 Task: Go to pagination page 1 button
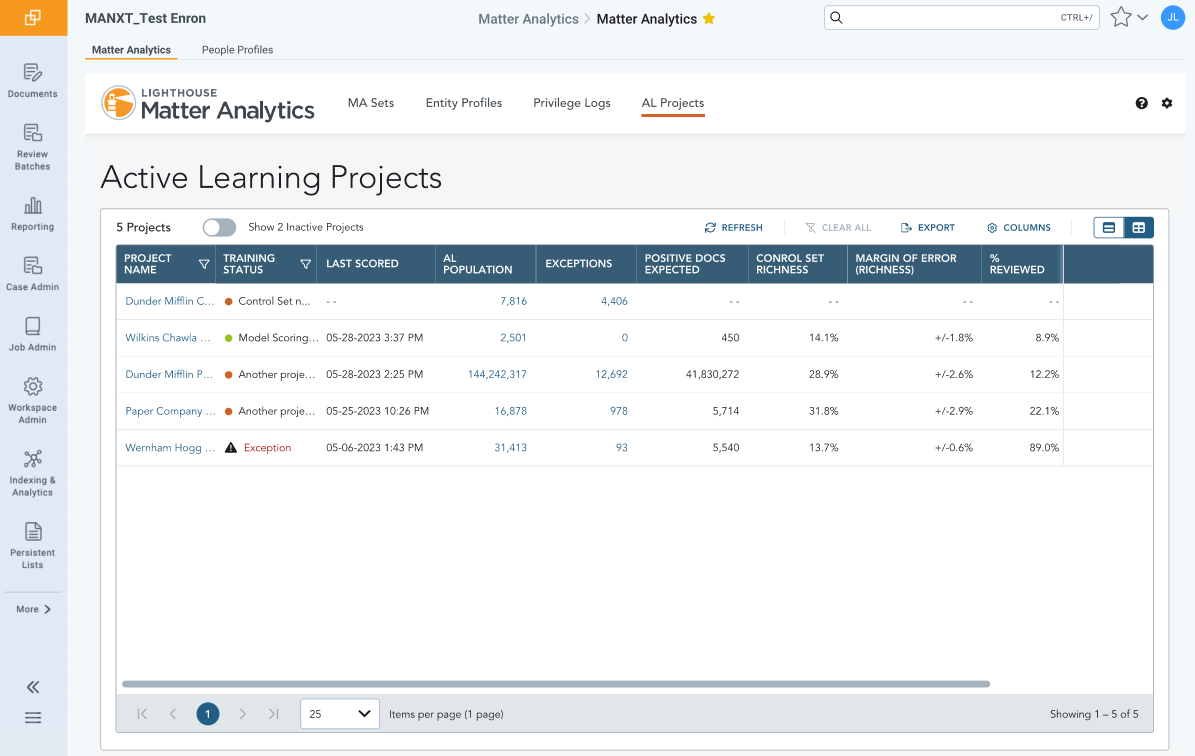(207, 714)
